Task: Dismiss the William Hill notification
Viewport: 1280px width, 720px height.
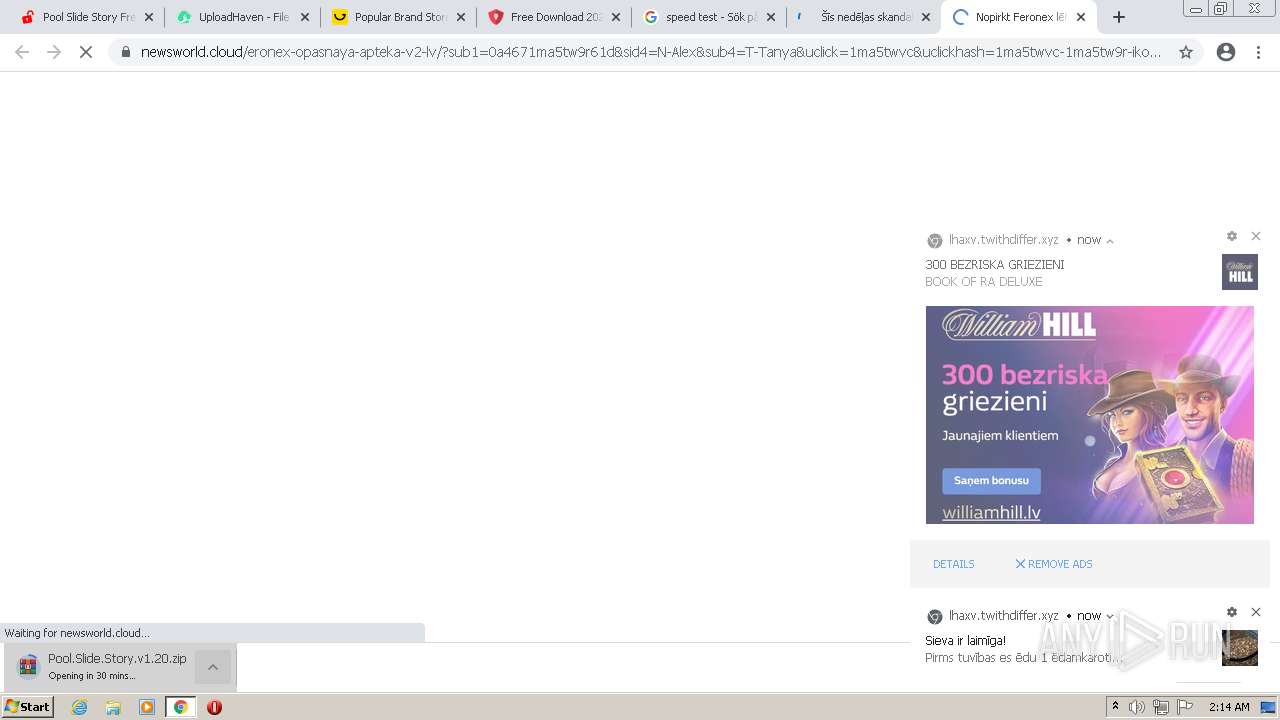Action: 1256,236
